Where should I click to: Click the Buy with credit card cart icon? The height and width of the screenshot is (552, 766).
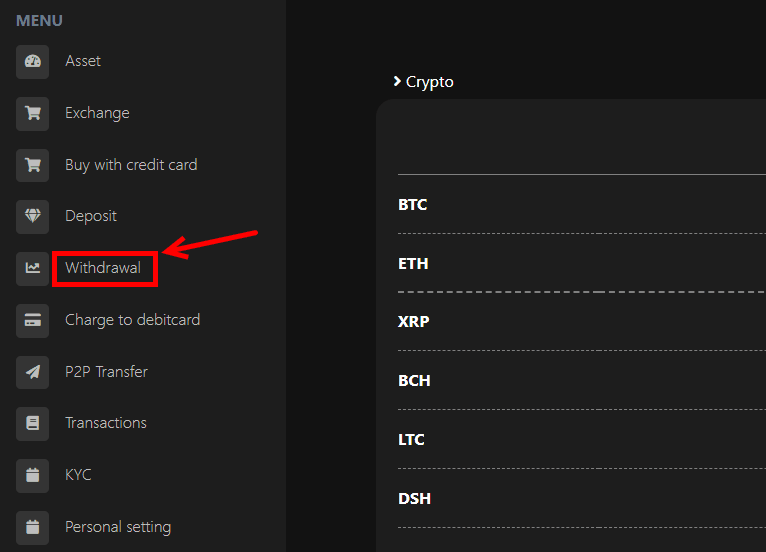33,165
